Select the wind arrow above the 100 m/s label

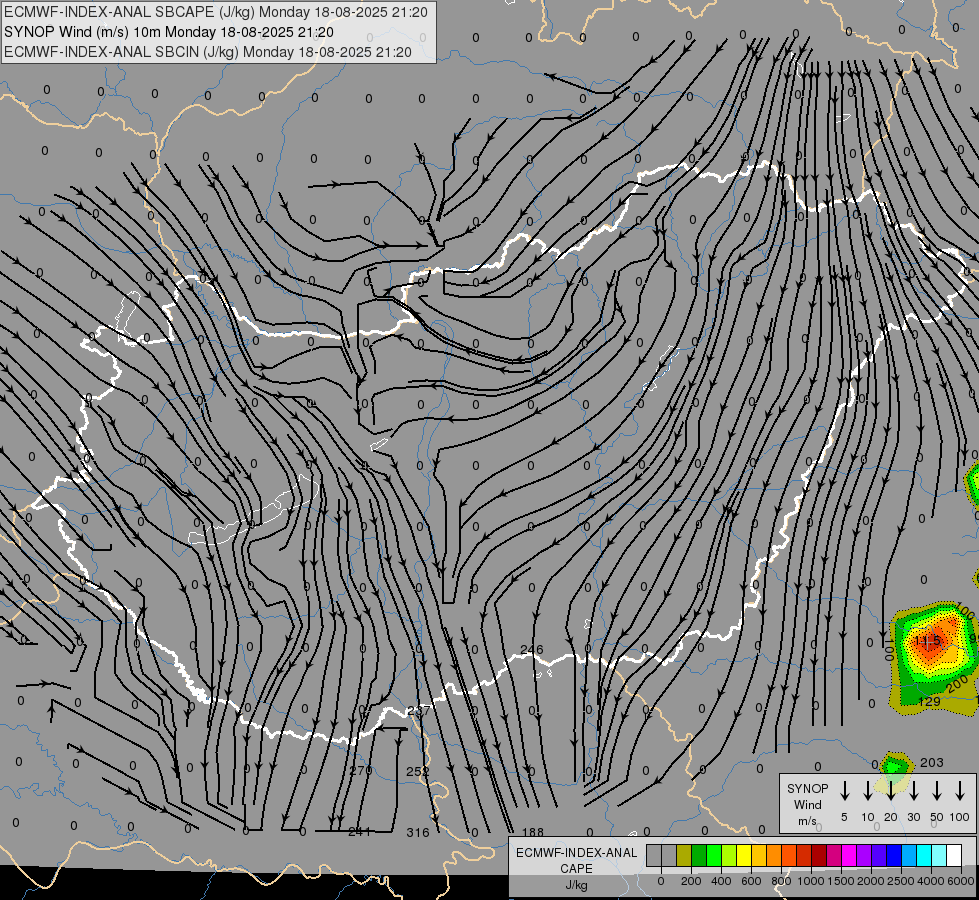[960, 790]
